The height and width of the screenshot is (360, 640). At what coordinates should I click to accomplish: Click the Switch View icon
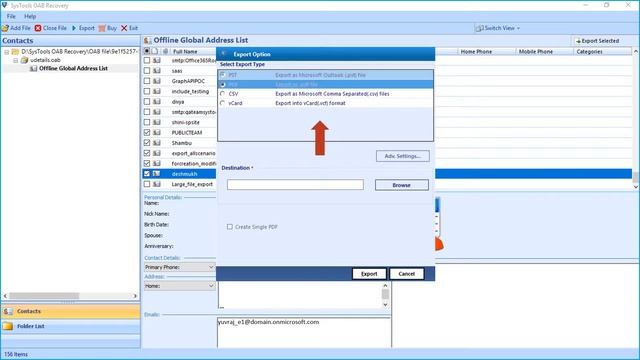coord(479,28)
